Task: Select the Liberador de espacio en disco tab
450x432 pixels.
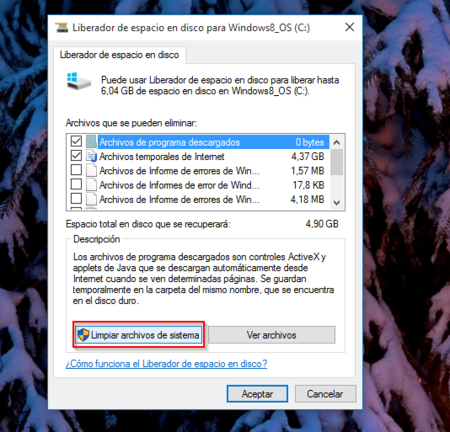Action: [x=119, y=55]
